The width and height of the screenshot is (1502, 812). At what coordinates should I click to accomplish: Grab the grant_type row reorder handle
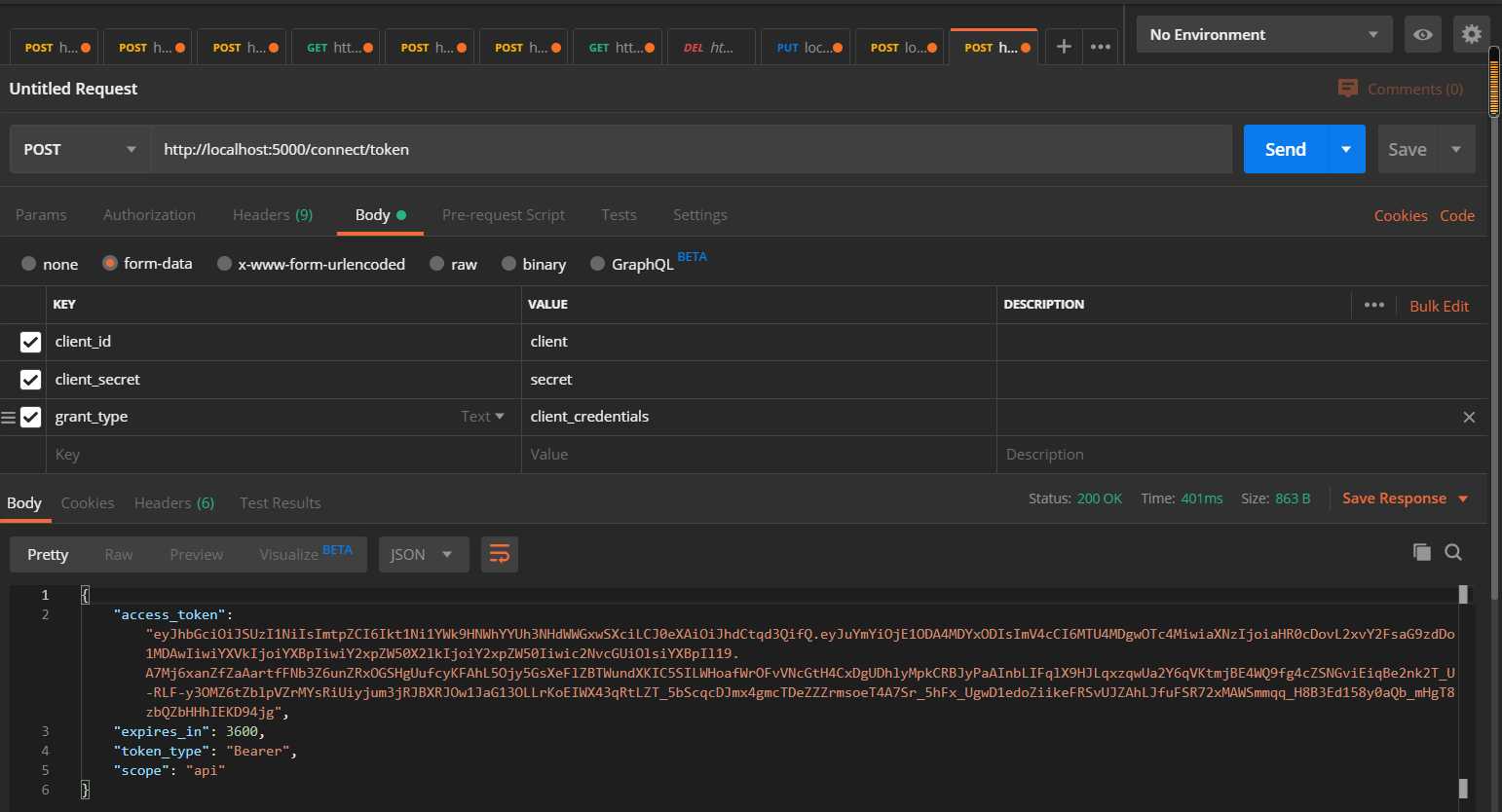click(9, 418)
